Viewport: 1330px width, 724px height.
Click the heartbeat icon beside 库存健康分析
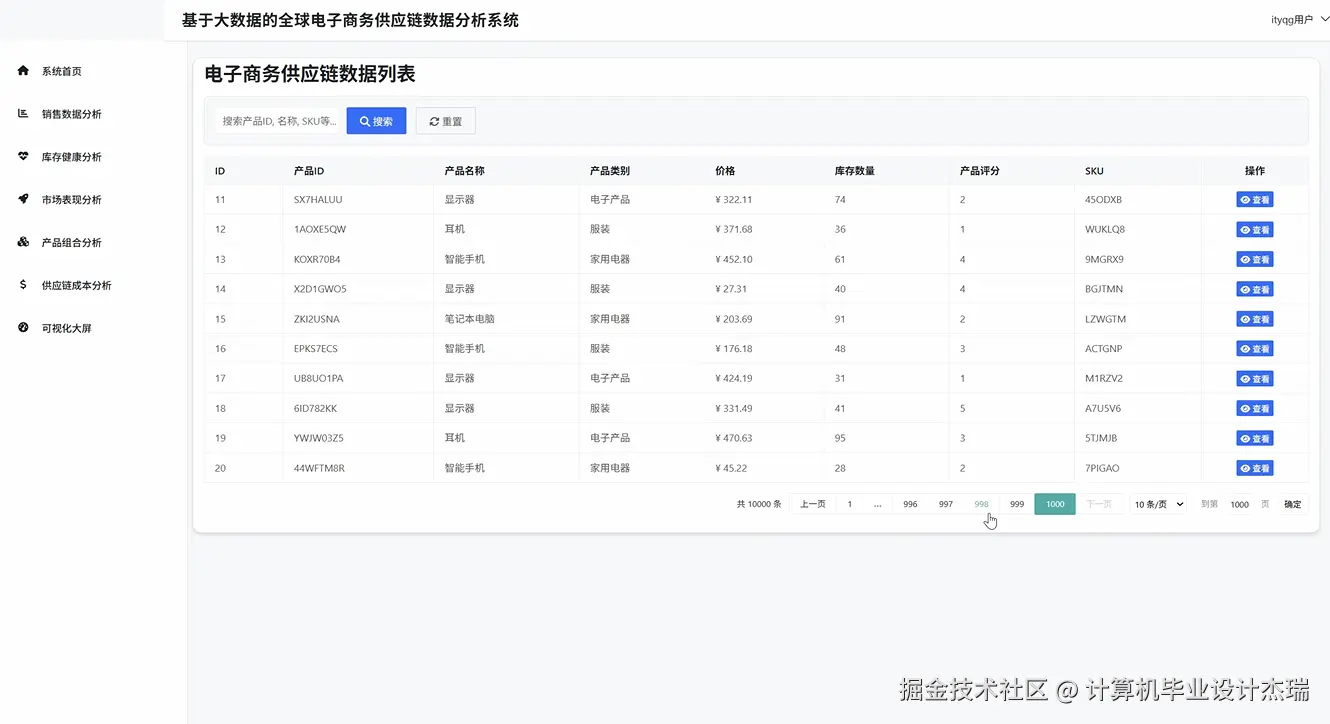[x=23, y=157]
